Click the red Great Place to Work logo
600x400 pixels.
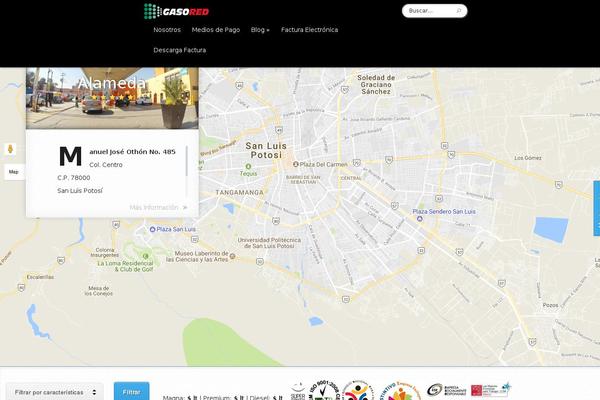490,390
